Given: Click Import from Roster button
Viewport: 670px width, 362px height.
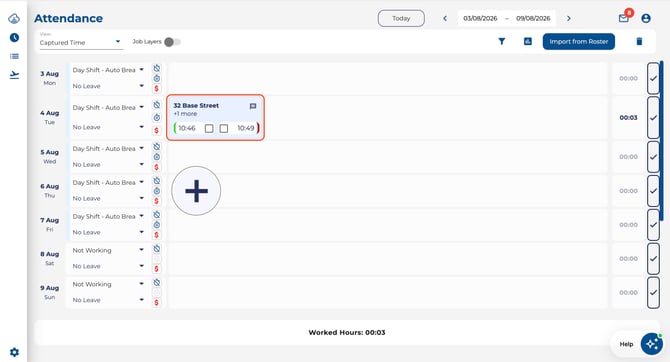Looking at the screenshot, I should (579, 41).
